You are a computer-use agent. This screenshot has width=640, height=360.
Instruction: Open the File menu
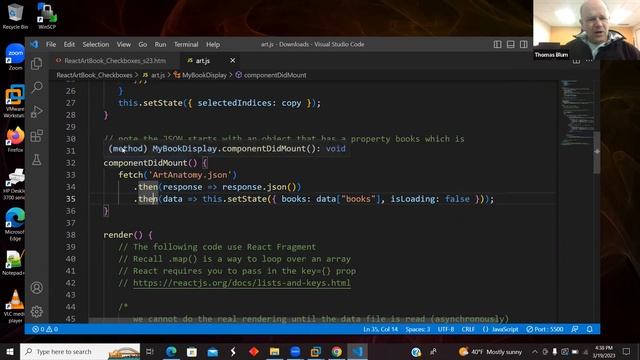(51, 44)
